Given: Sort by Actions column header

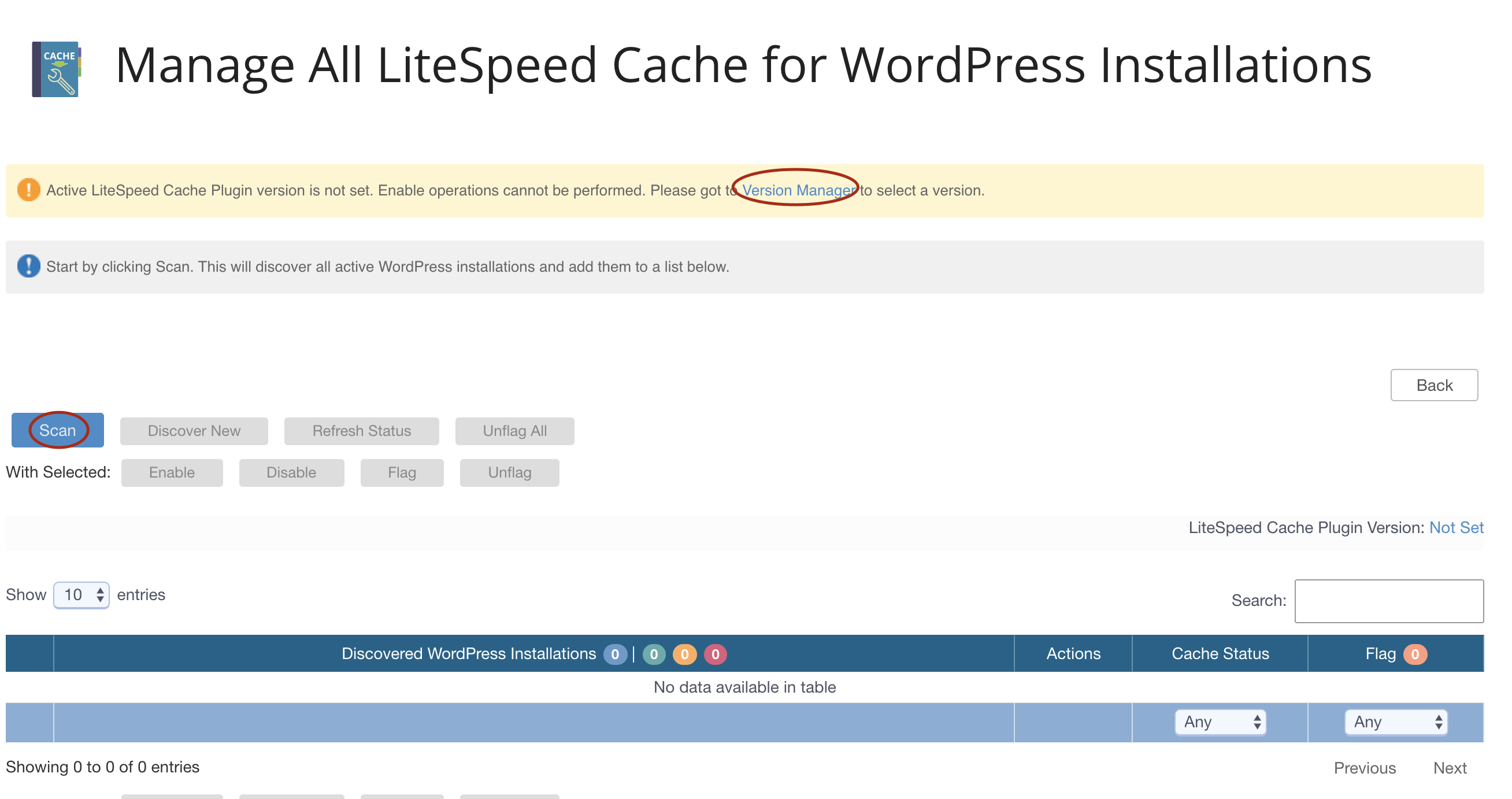Looking at the screenshot, I should coord(1073,654).
